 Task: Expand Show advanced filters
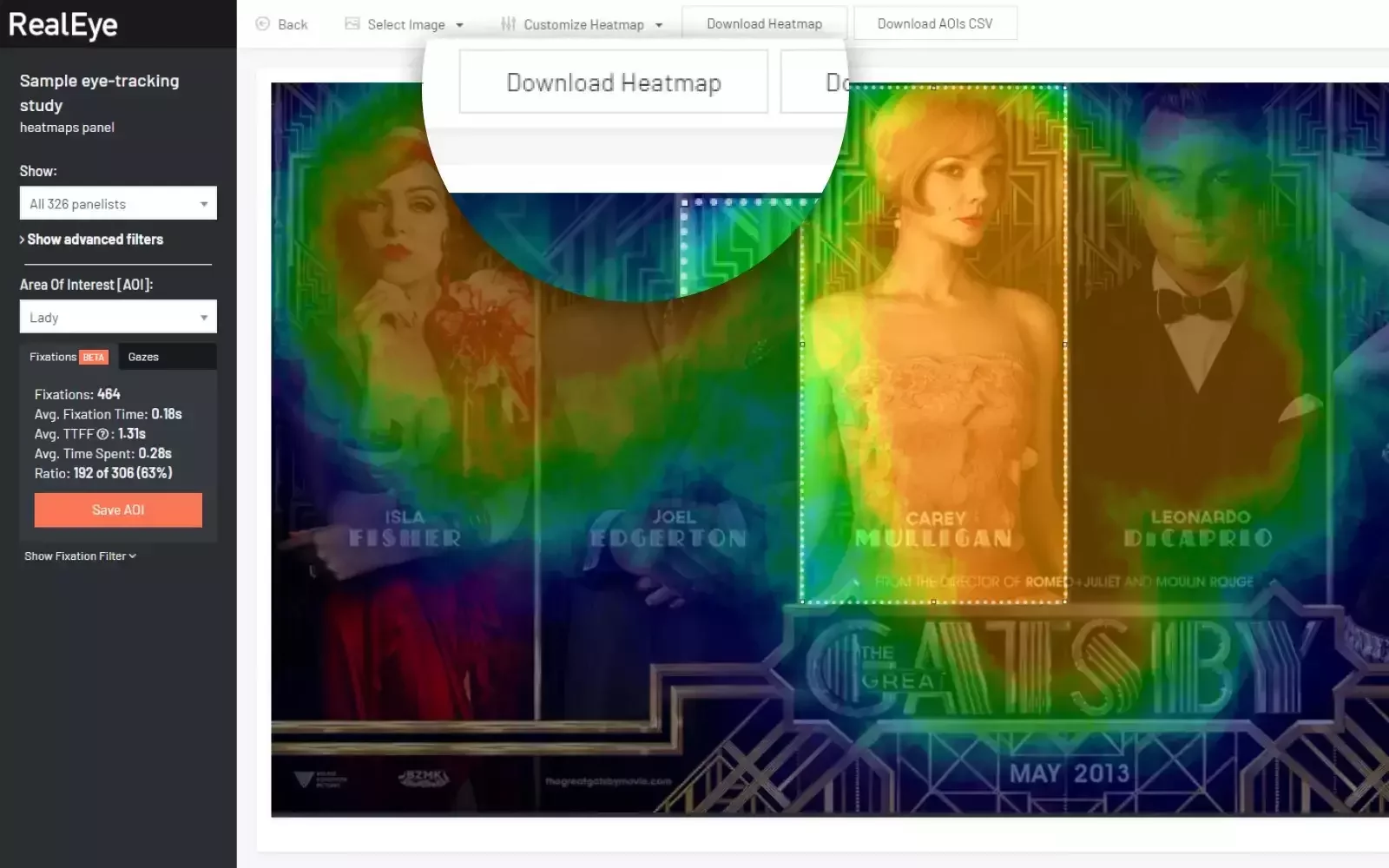point(92,240)
